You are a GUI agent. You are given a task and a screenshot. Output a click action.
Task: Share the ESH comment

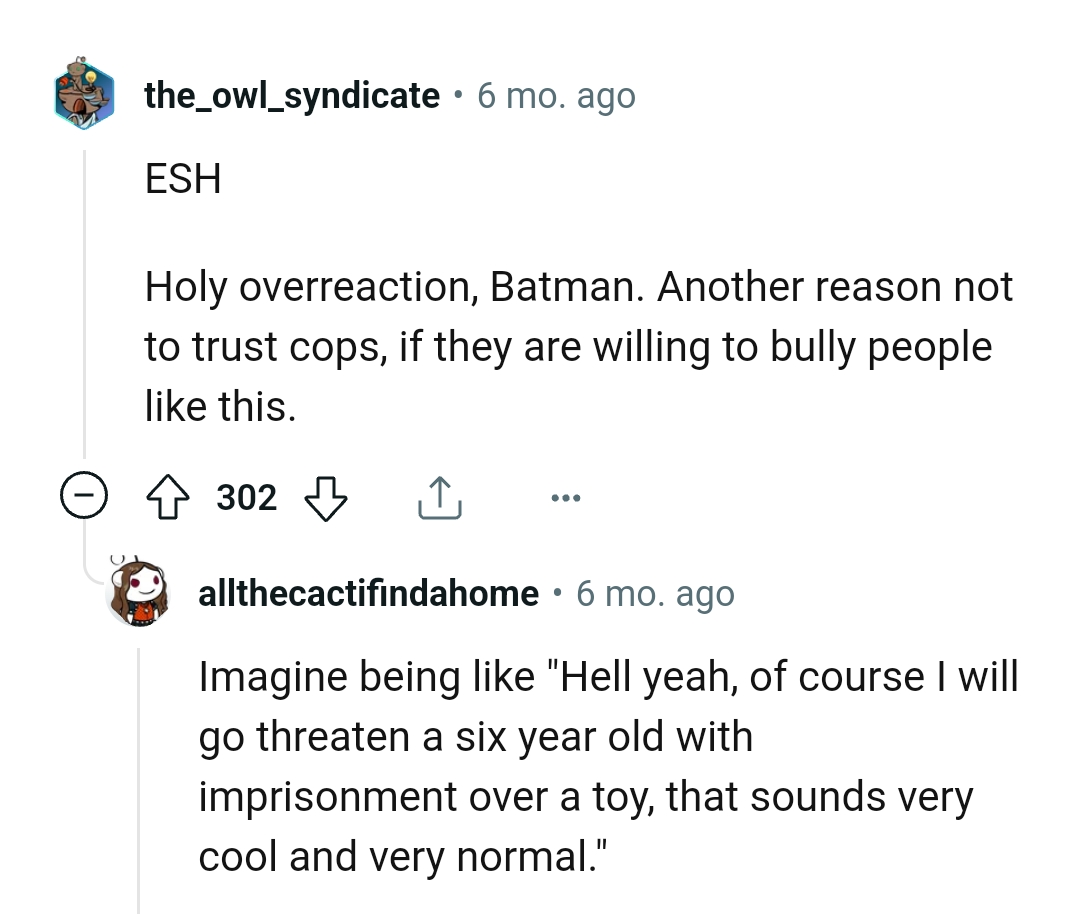(x=437, y=496)
